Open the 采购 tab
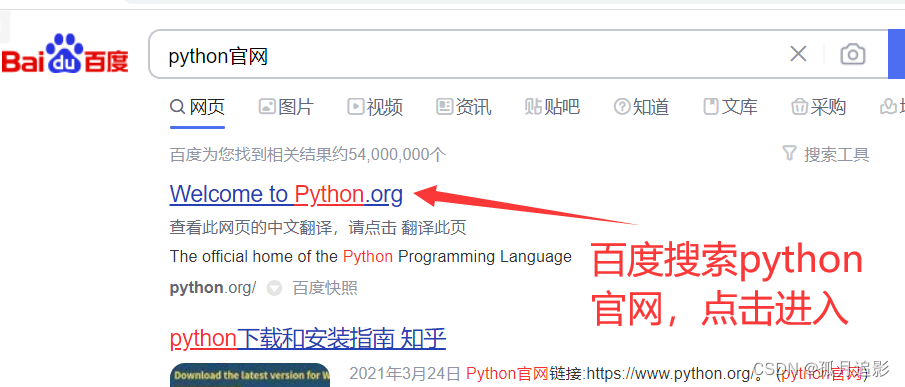 (818, 107)
